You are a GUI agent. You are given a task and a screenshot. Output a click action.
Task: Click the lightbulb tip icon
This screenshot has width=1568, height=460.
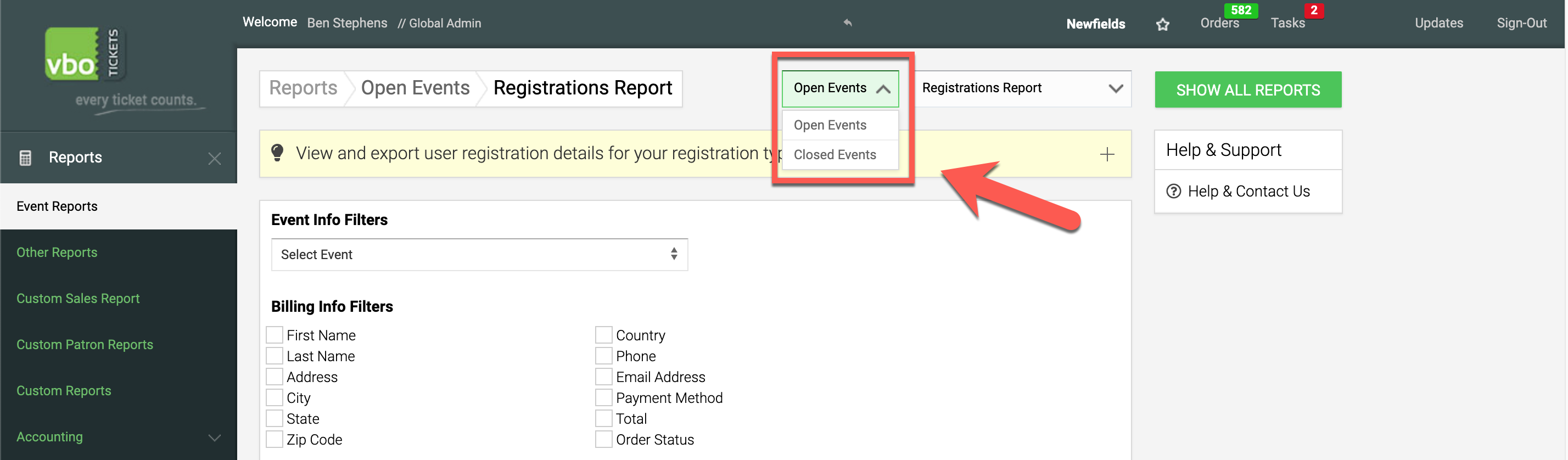(x=277, y=152)
